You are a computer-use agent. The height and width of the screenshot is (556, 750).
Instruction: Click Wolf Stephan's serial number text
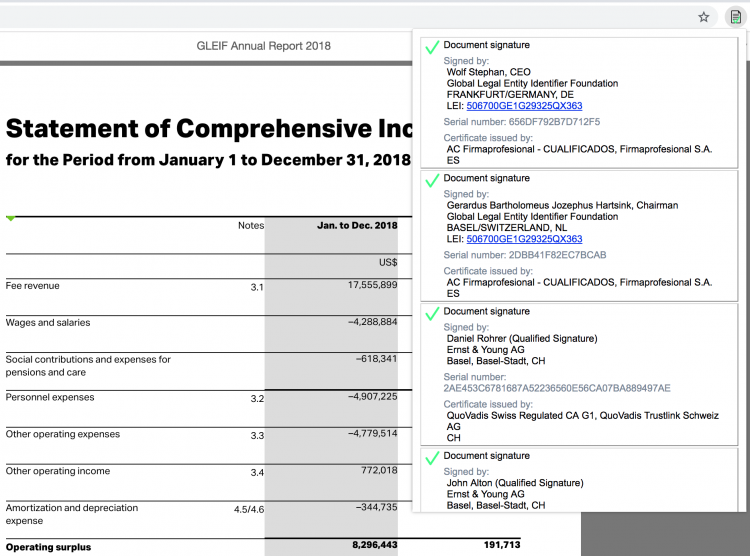point(521,122)
